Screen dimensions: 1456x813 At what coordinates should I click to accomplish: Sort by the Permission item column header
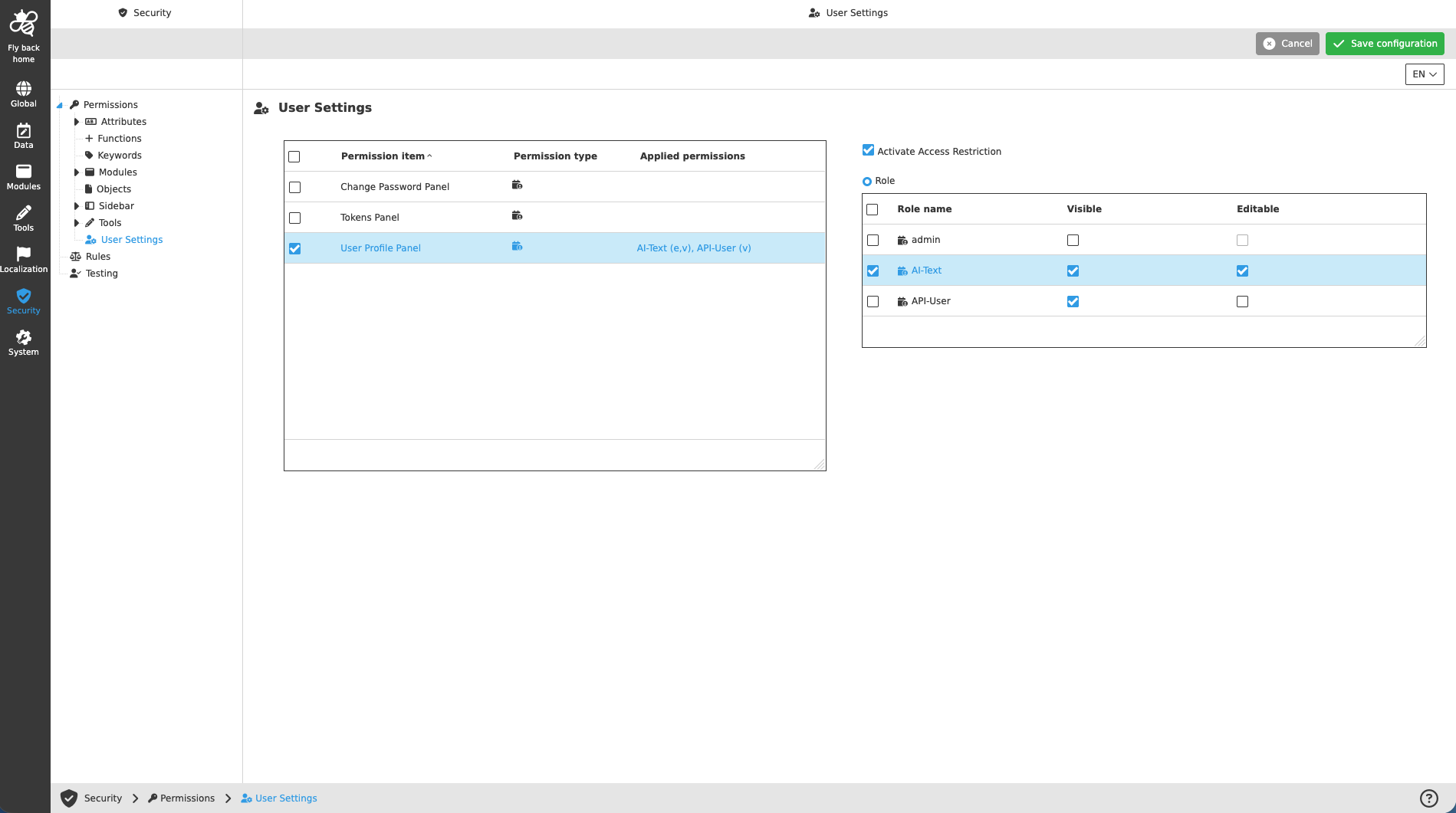coord(383,156)
